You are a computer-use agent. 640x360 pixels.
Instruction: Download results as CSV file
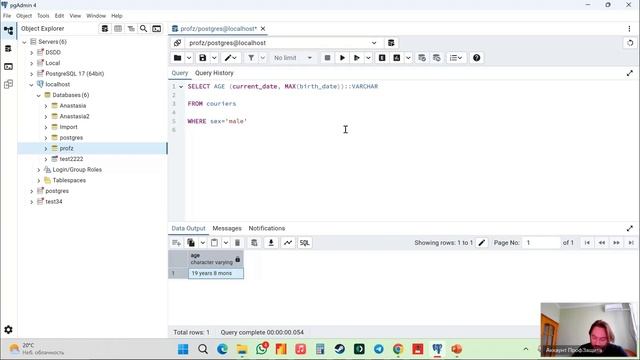(x=271, y=243)
